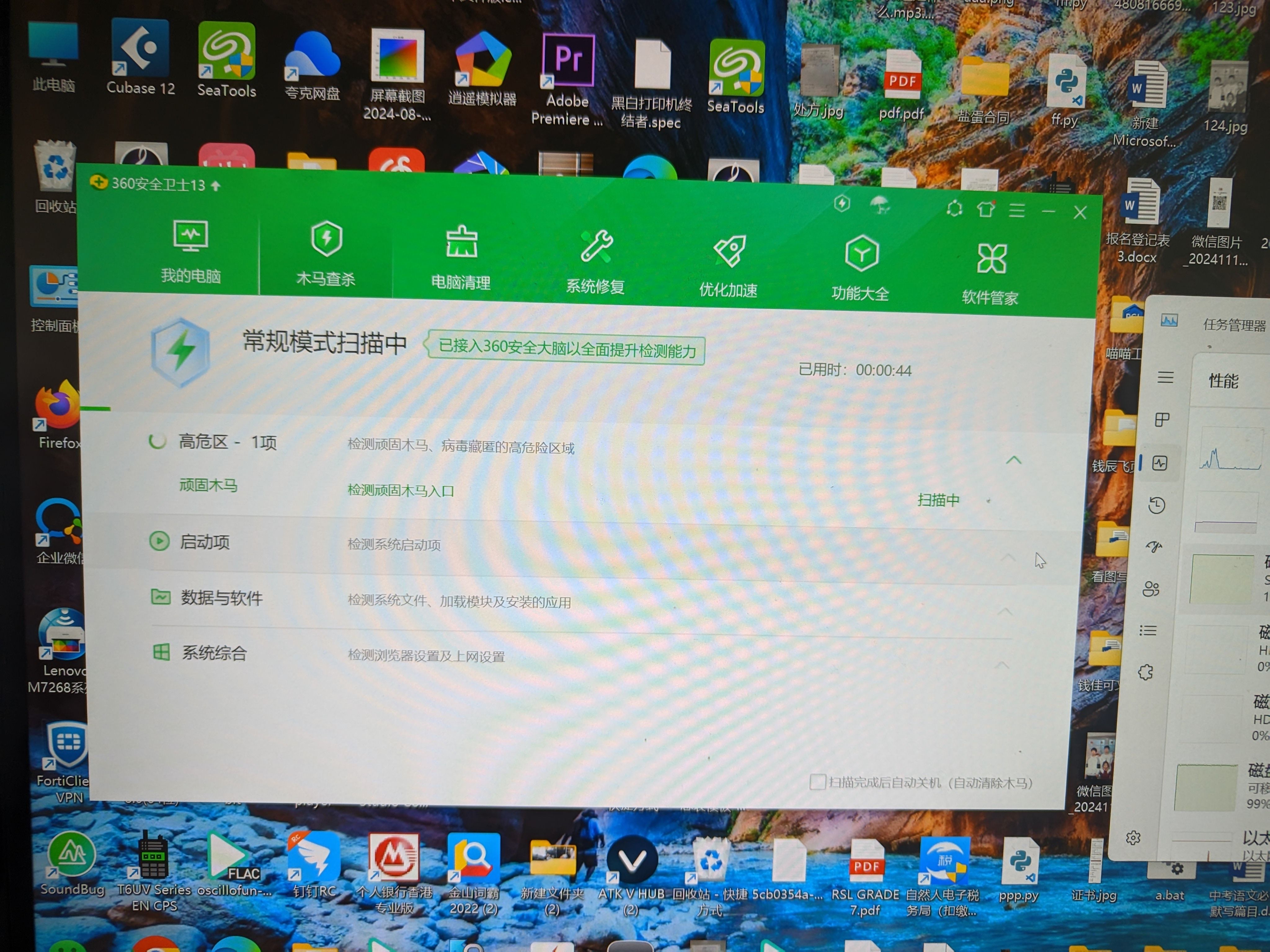Expand the 系统综合 row chevron

[1002, 665]
